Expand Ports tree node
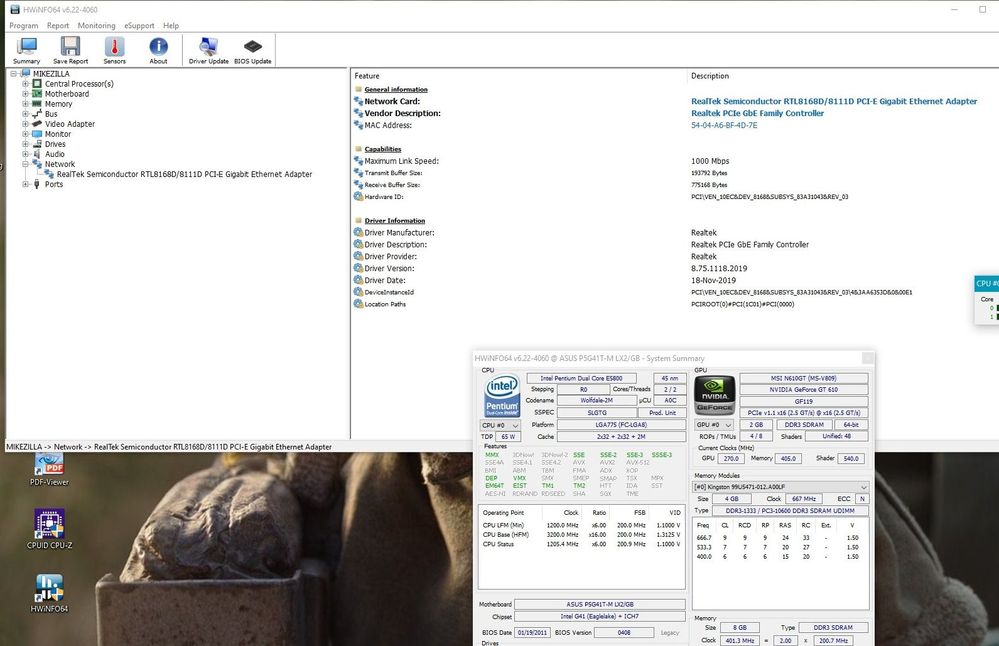This screenshot has height=646, width=999. coord(25,184)
